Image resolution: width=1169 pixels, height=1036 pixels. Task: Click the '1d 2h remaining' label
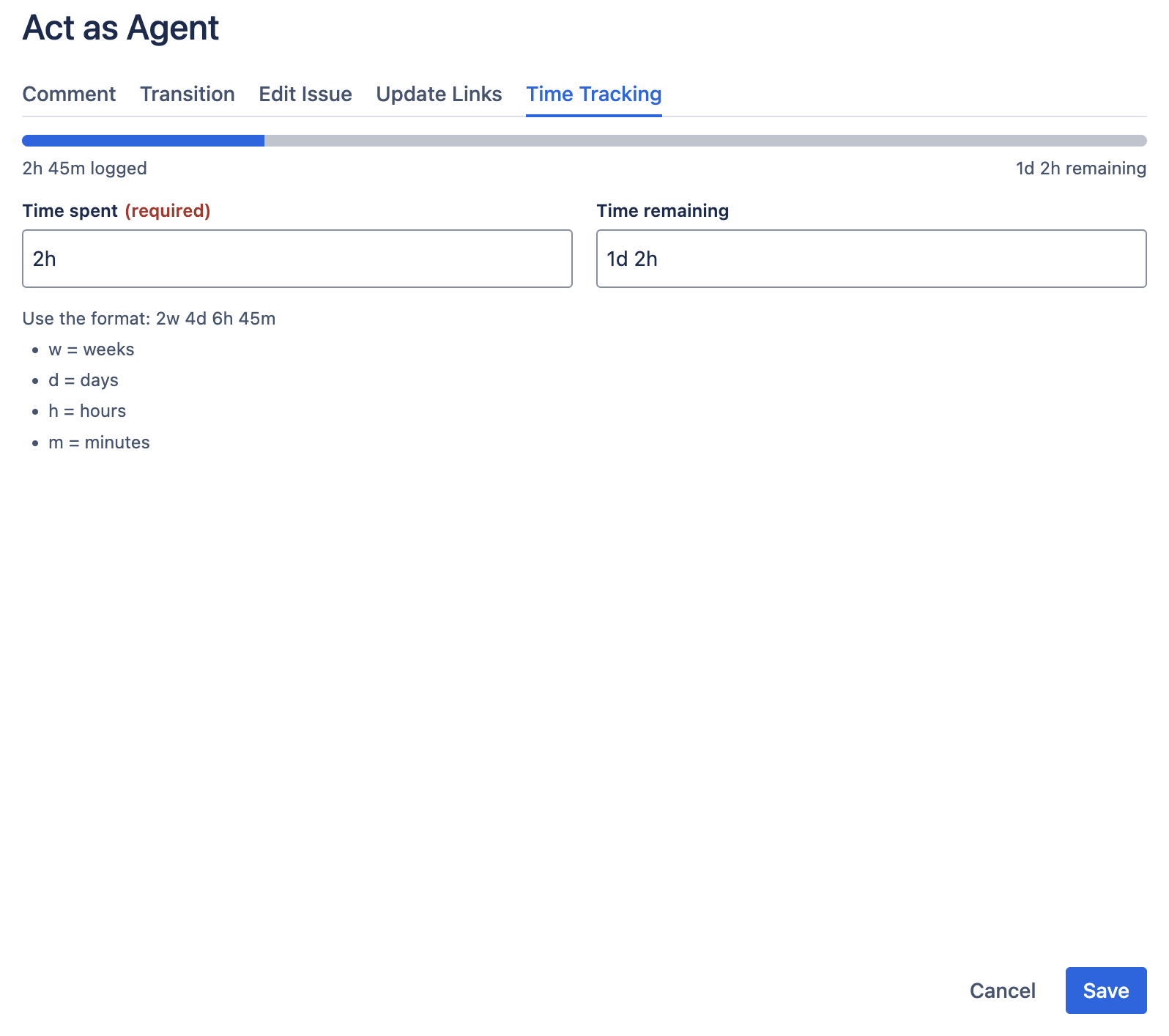pos(1081,169)
